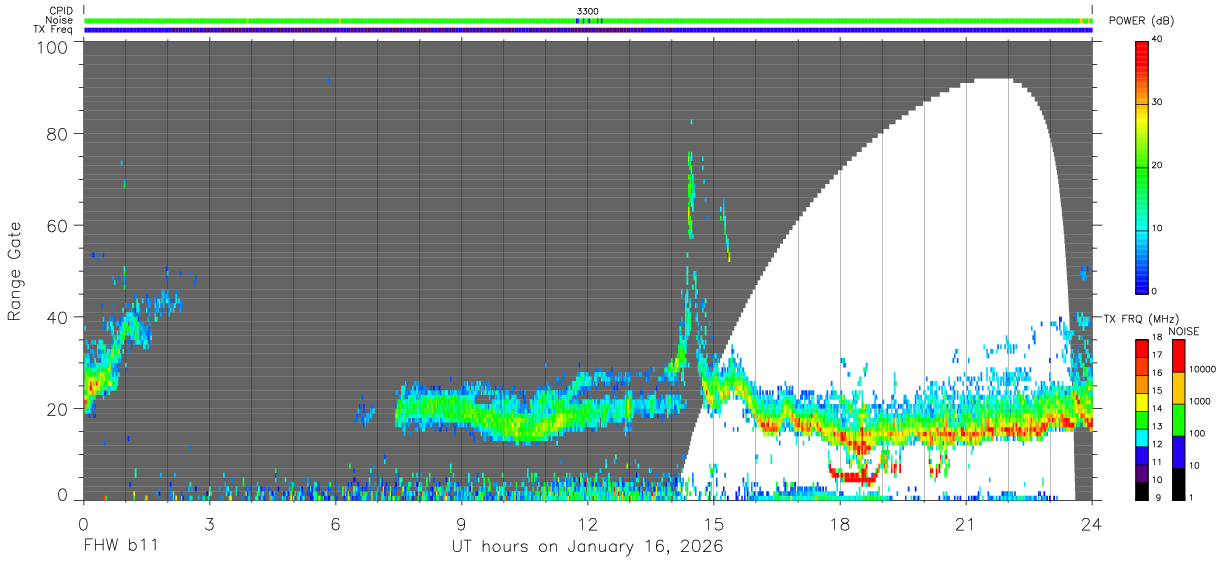Pick the purple segment of TX FRQ color bar
This screenshot has height=567, width=1228.
coord(1141,473)
